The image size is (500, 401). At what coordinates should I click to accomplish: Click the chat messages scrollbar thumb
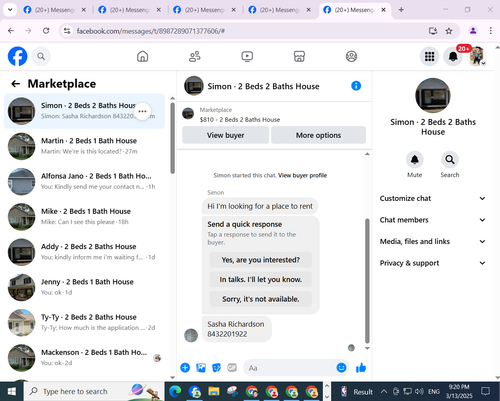[367, 281]
